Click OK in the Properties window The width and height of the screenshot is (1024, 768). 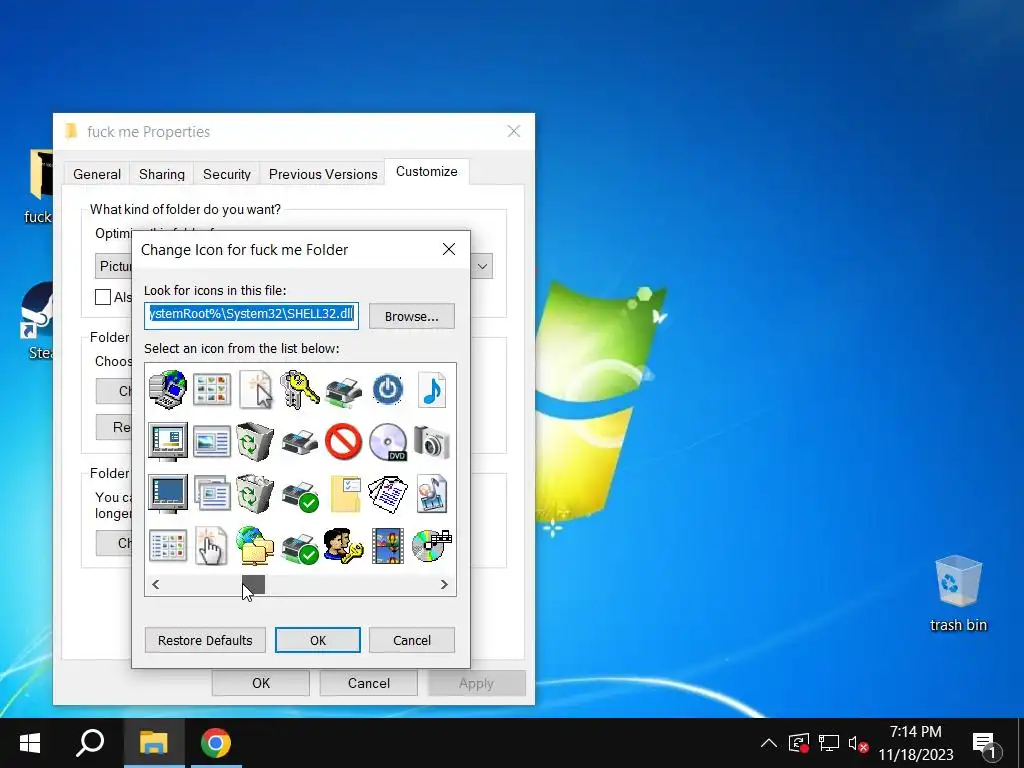point(261,683)
